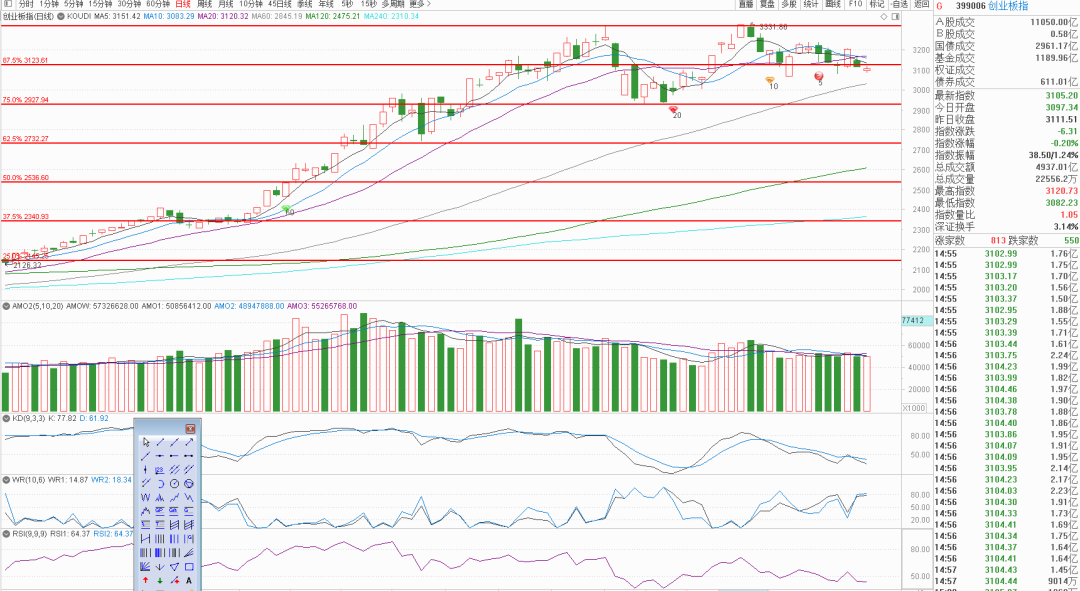Image resolution: width=1080 pixels, height=591 pixels.
Task: Open the 多周期 multi-period view
Action: click(393, 4)
